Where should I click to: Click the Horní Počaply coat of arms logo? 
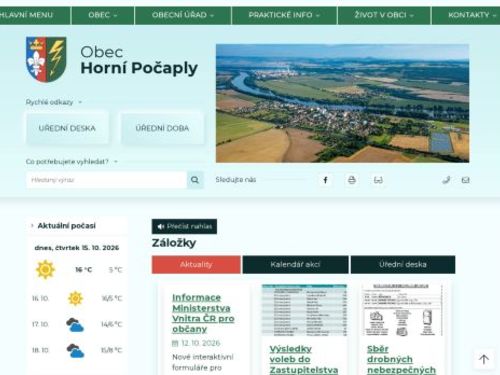46,59
